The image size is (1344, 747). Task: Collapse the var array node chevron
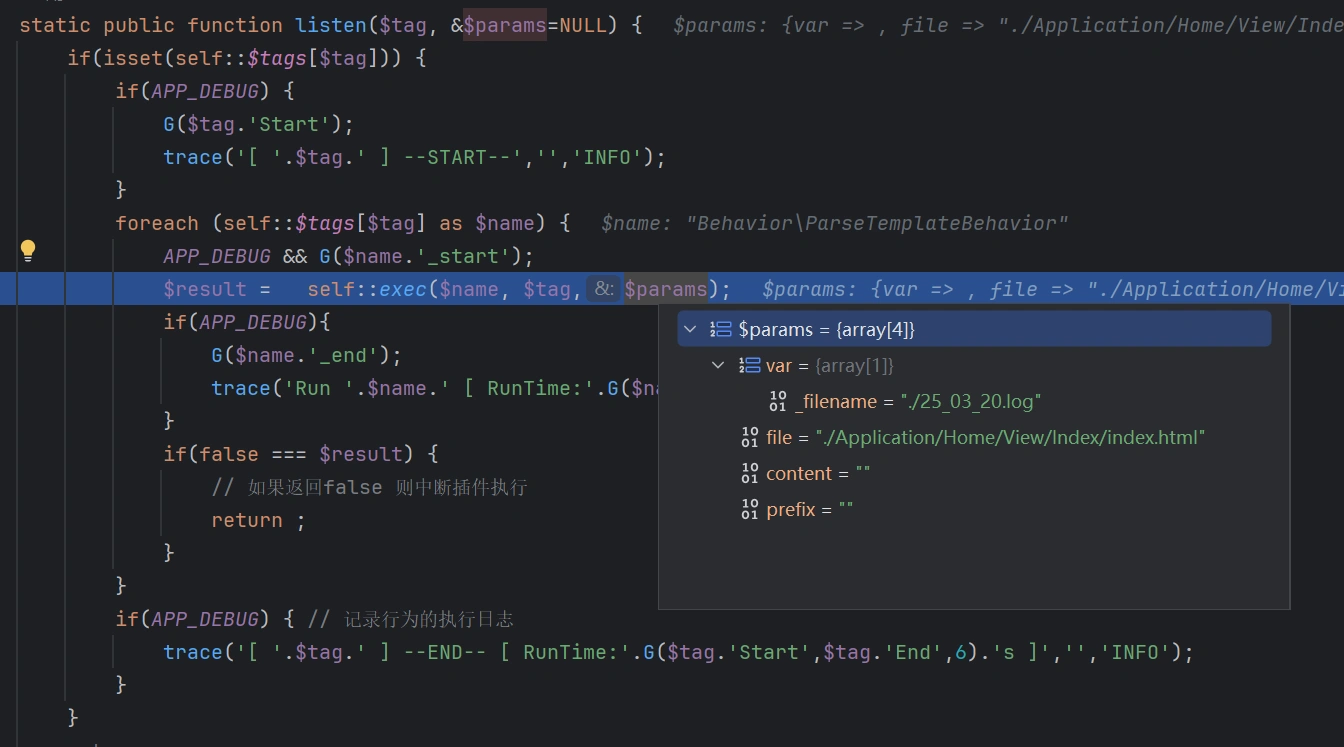(718, 365)
